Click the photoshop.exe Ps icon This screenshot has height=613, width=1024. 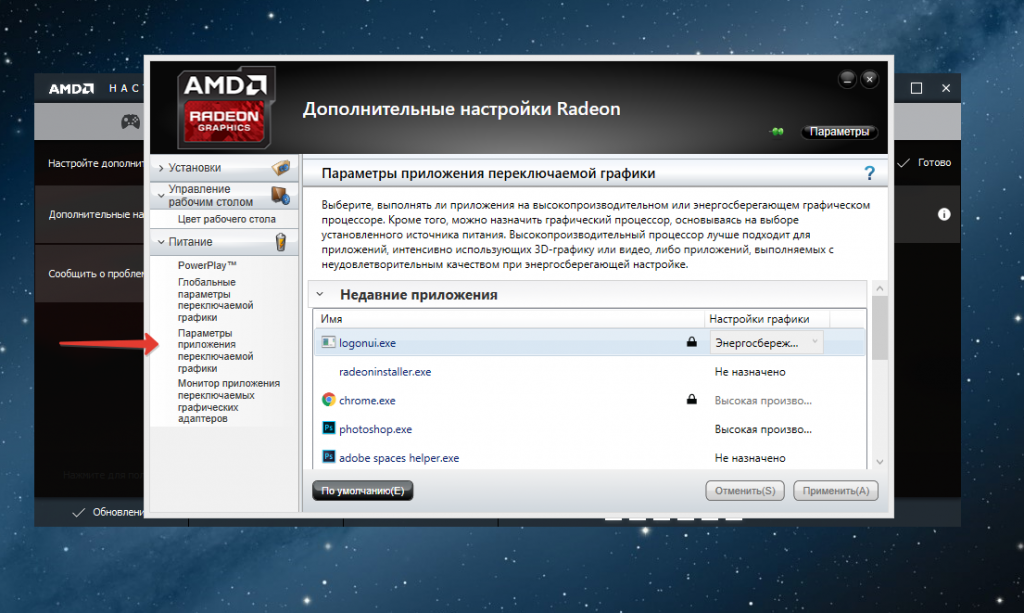(328, 429)
